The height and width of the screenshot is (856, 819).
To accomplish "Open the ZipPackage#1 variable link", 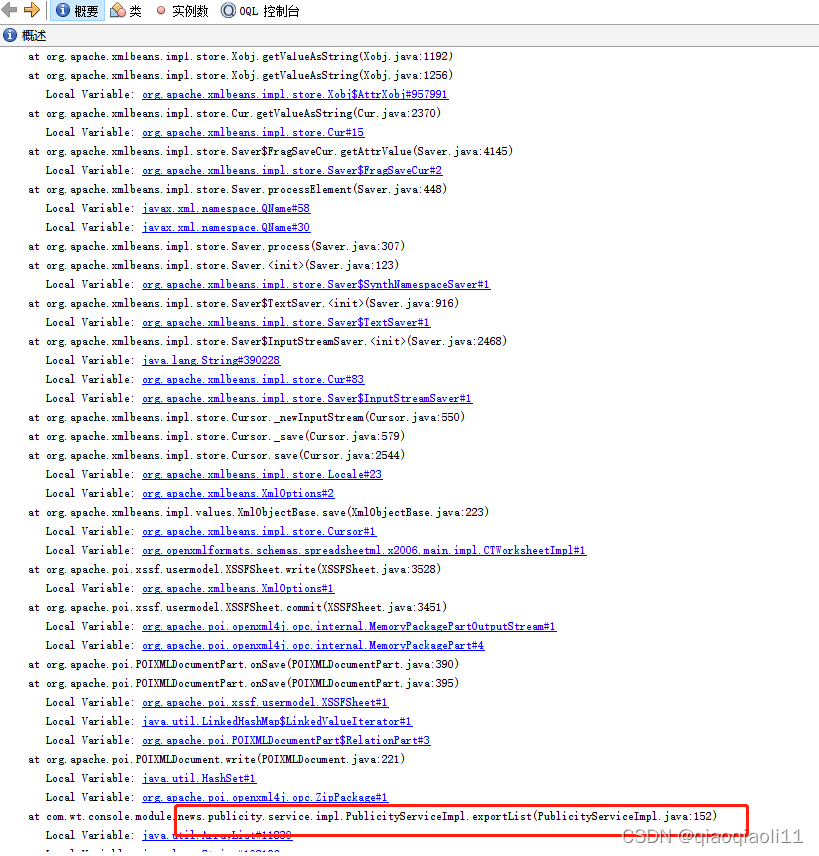I will click(265, 798).
